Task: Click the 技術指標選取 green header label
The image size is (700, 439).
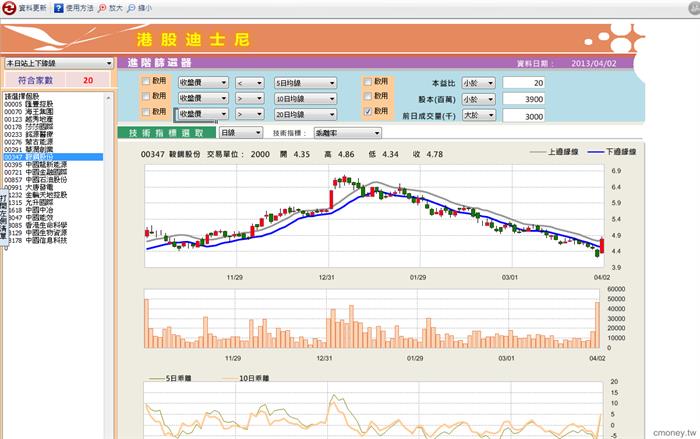Action: click(166, 132)
